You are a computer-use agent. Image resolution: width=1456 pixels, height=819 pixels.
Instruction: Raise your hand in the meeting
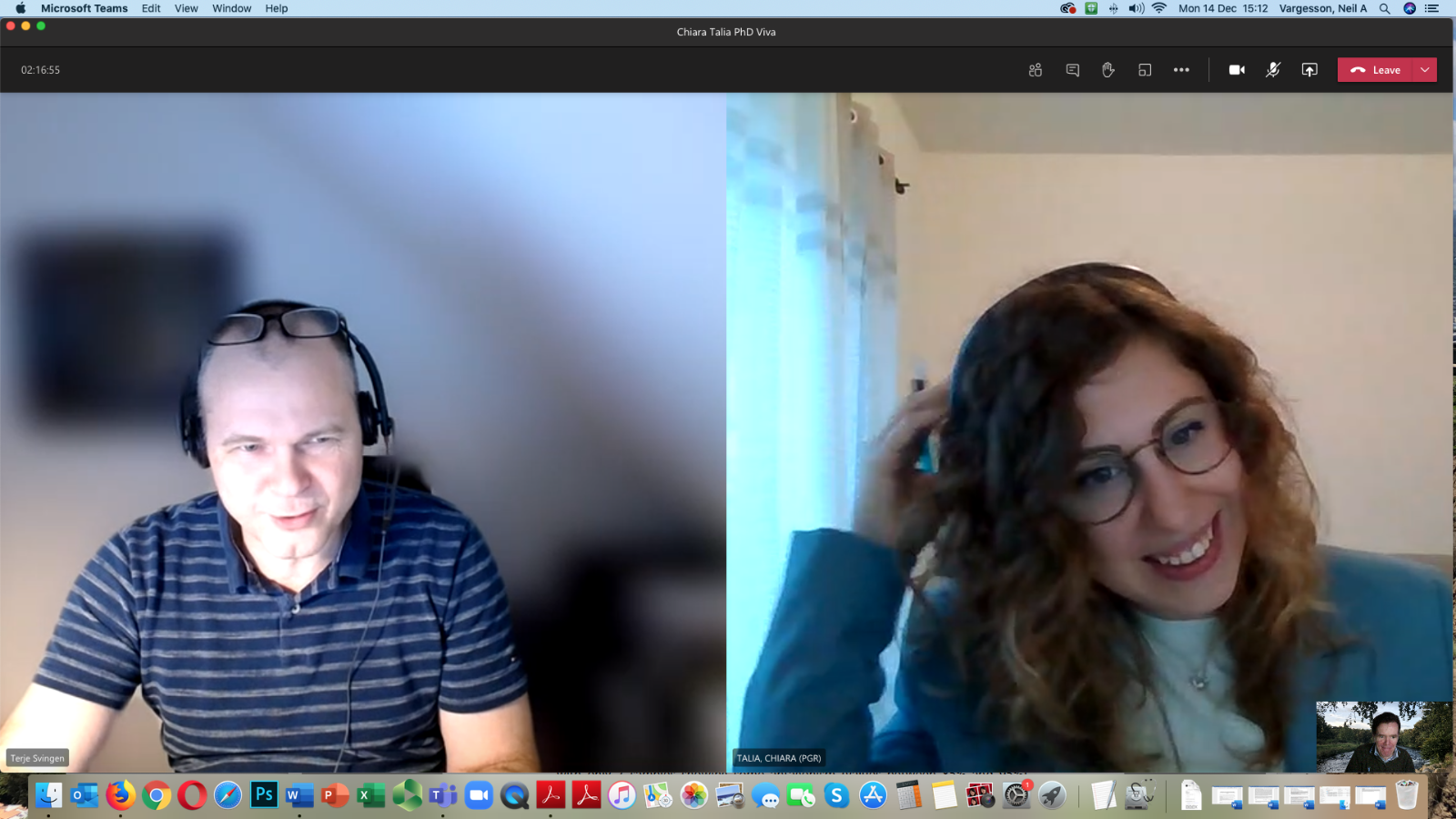[x=1107, y=70]
